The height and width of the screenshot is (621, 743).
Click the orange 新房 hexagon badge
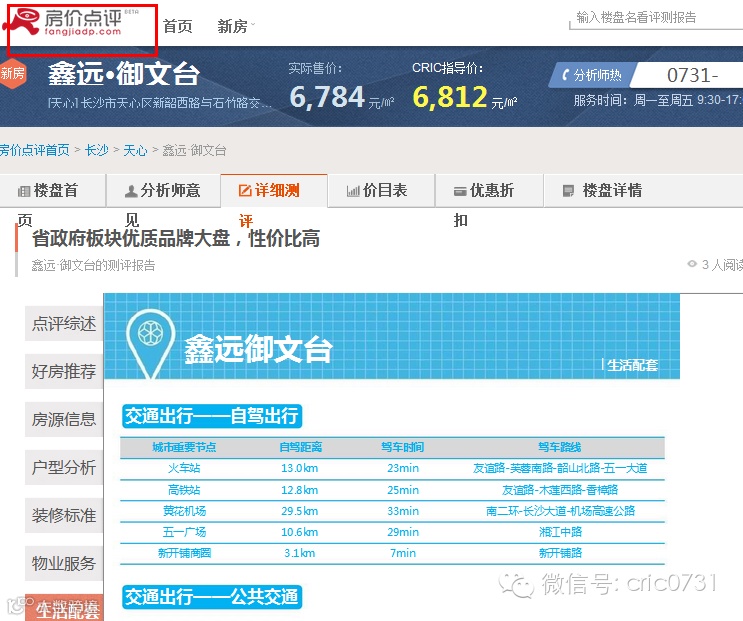tap(13, 73)
